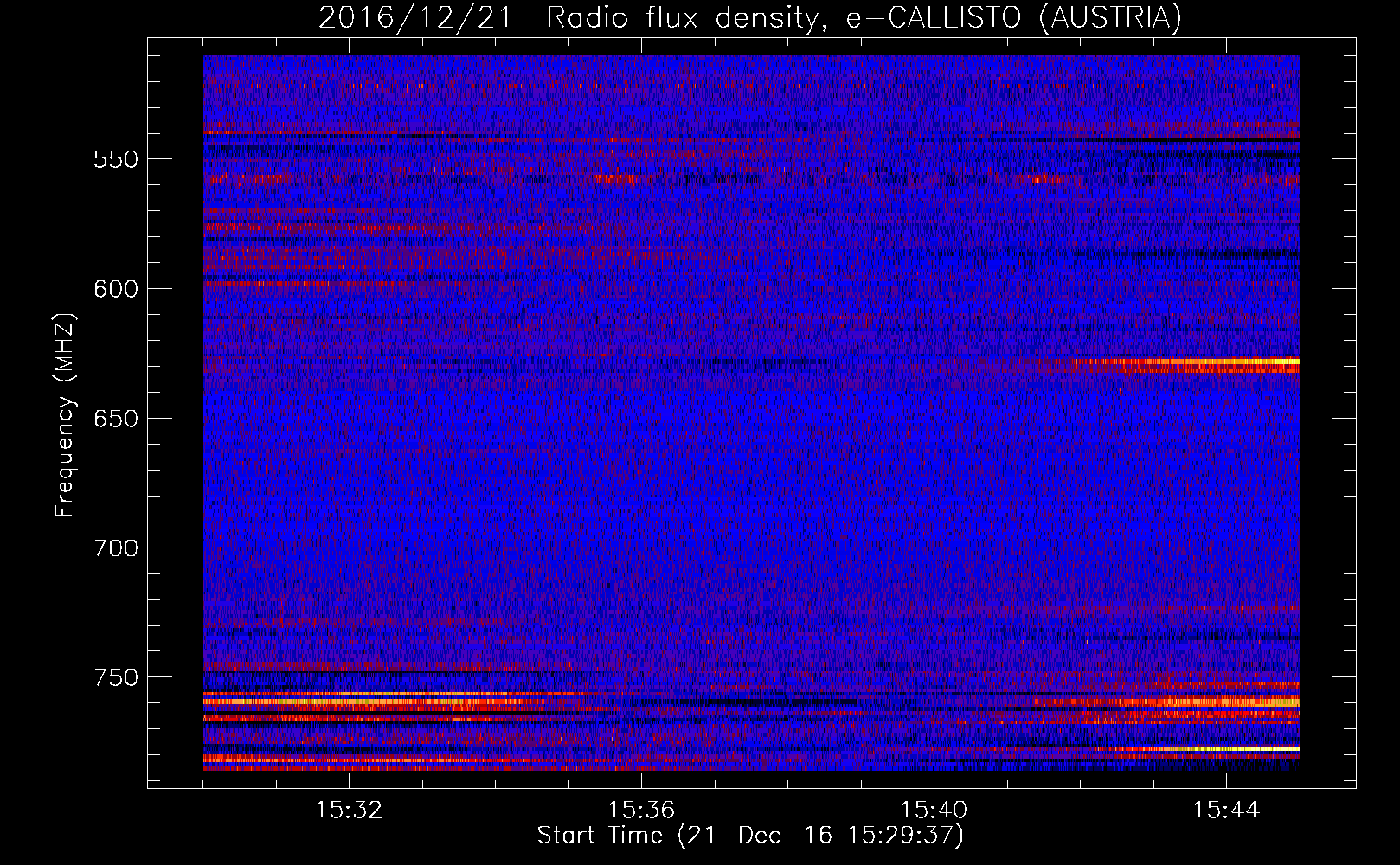Click the 15:36 time tick label

click(x=641, y=810)
